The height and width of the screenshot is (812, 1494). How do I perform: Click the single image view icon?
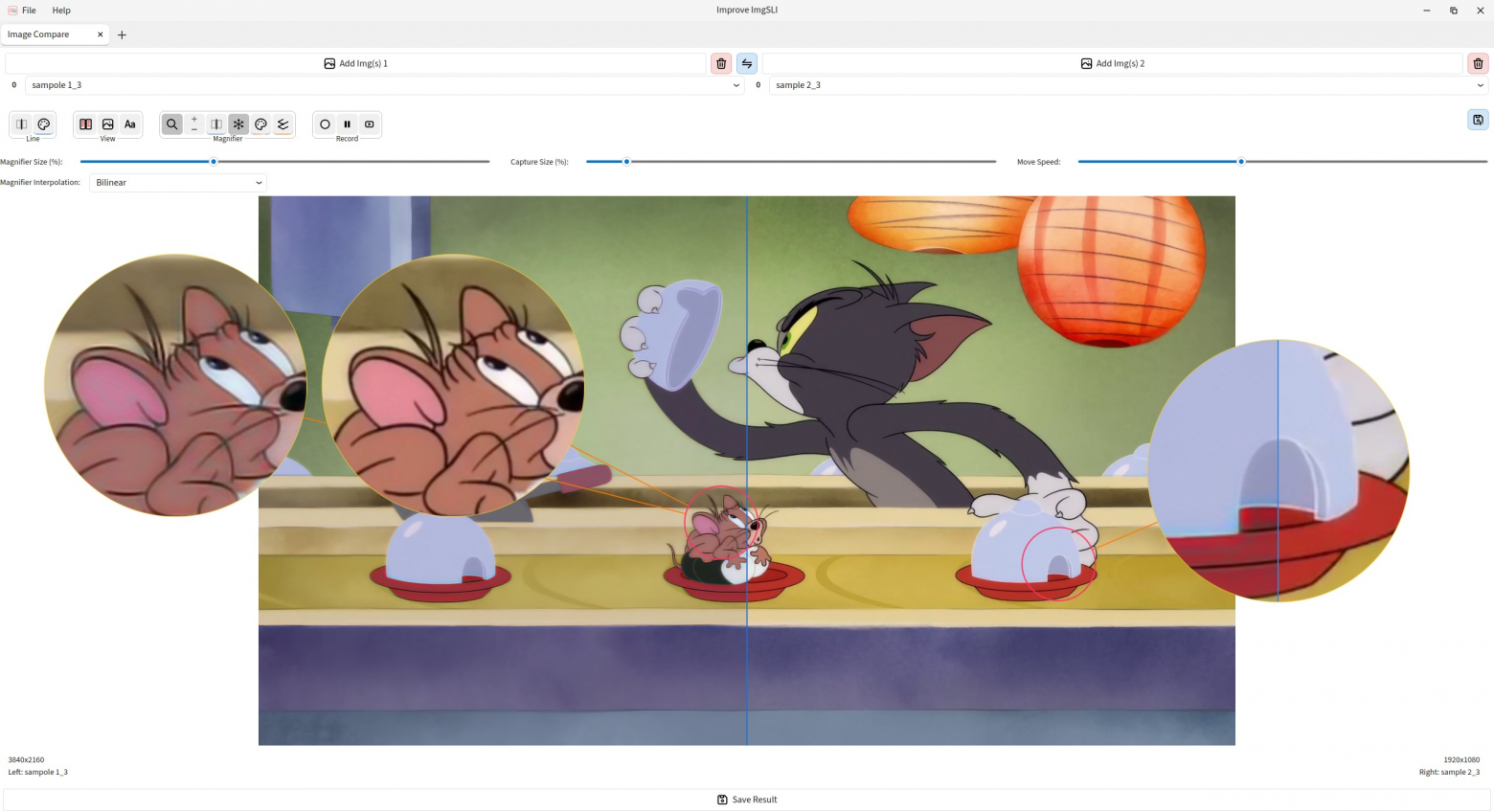(x=108, y=124)
